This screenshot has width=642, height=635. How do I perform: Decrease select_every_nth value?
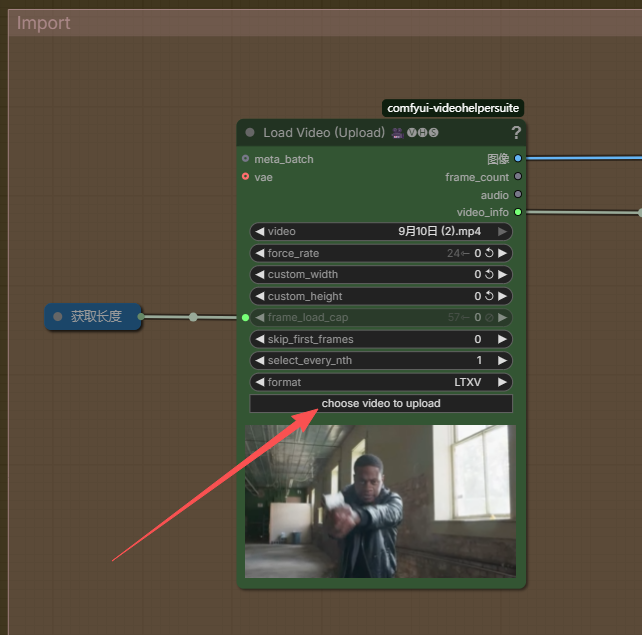pyautogui.click(x=260, y=360)
